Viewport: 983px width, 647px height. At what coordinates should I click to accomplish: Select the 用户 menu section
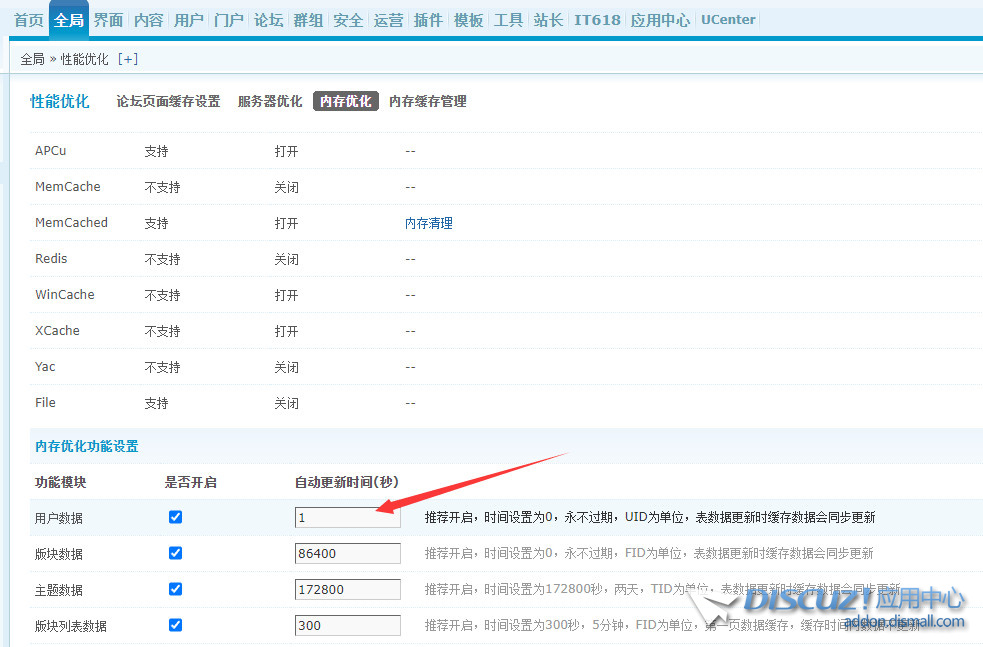(188, 19)
